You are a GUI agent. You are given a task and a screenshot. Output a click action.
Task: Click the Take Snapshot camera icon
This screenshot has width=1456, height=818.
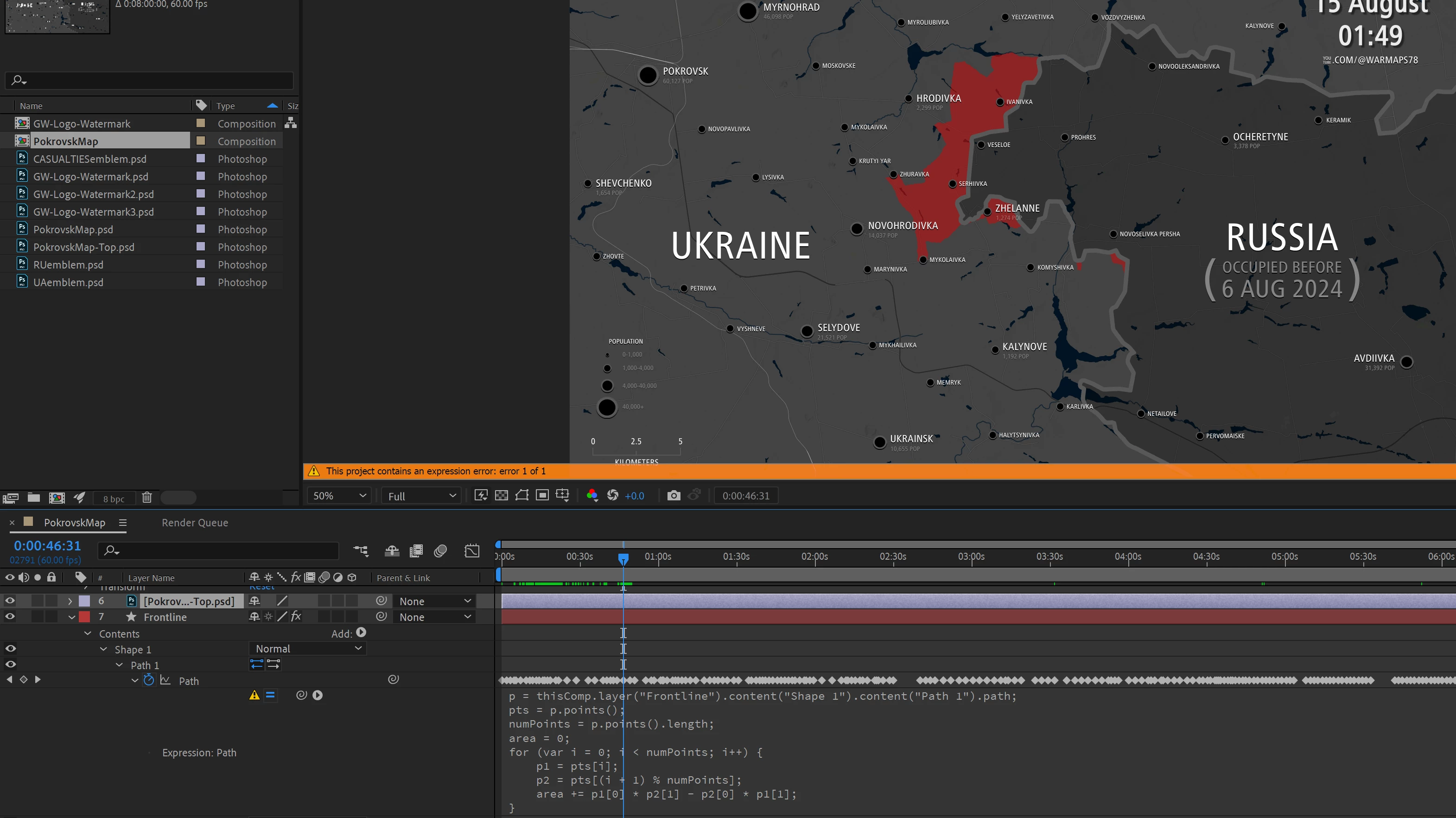[x=673, y=496]
